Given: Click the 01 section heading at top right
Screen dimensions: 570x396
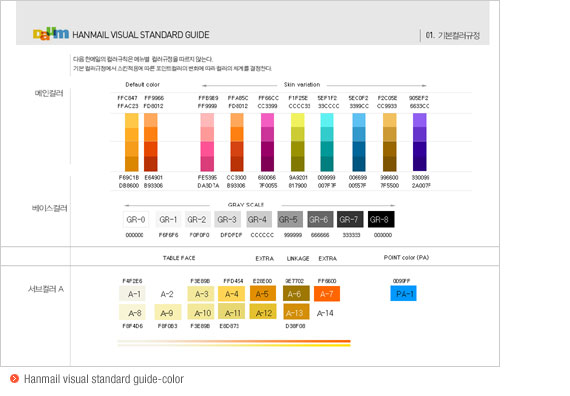Looking at the screenshot, I should point(453,35).
